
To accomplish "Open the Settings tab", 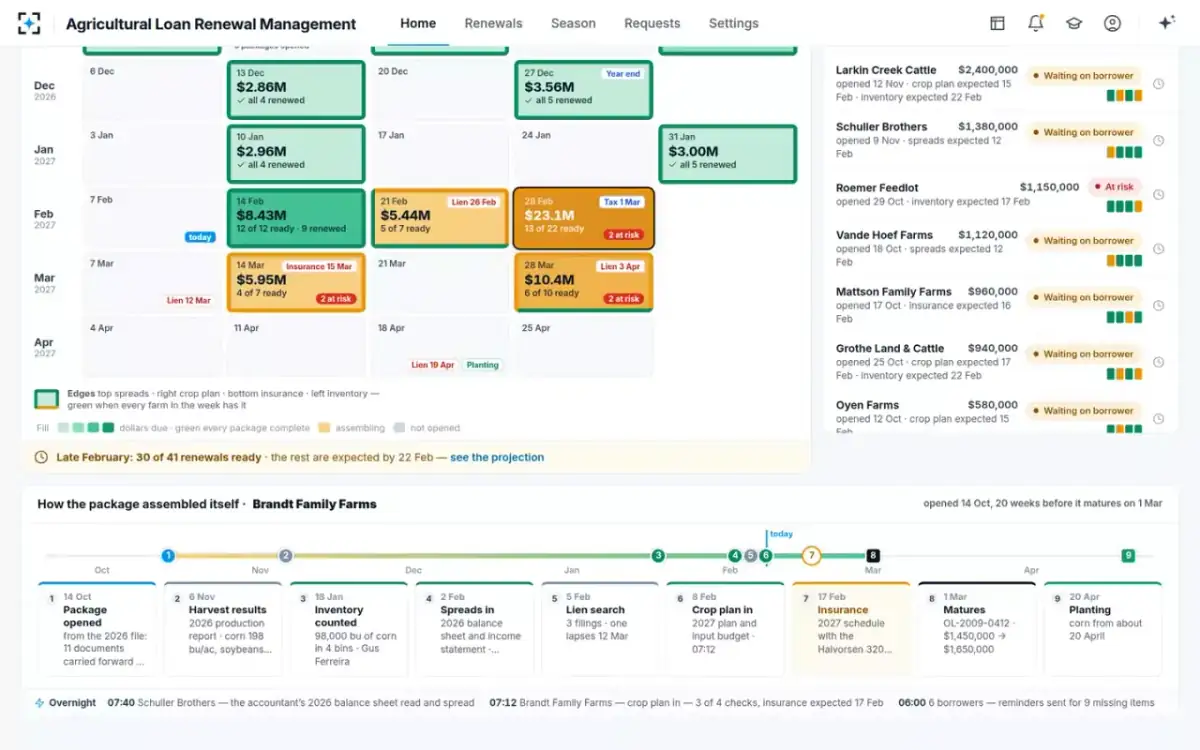I will tap(733, 23).
